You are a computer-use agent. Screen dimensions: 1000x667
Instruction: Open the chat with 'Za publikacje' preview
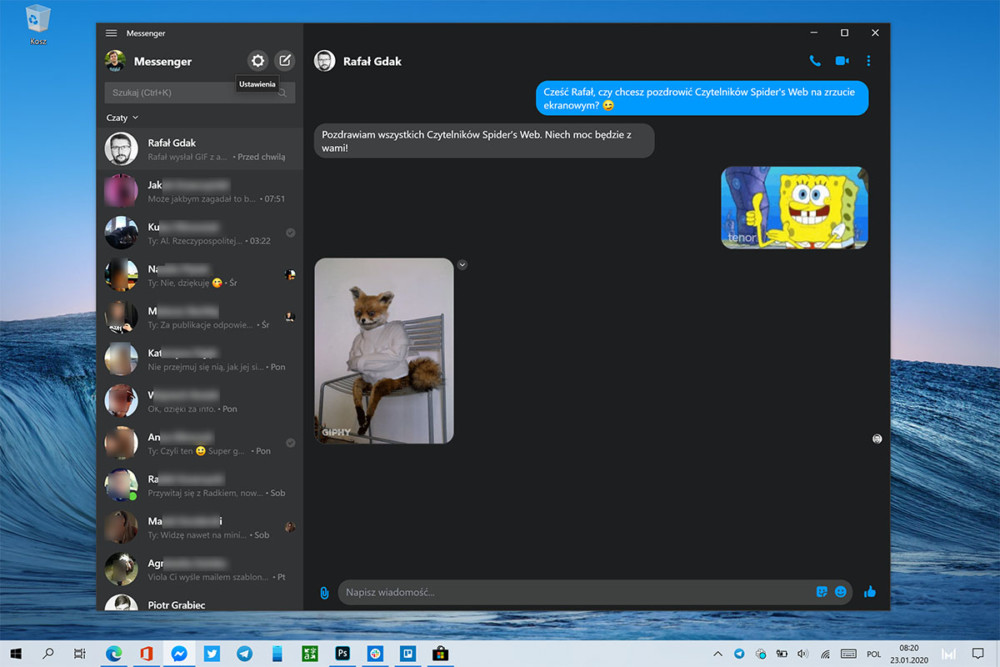(x=200, y=318)
